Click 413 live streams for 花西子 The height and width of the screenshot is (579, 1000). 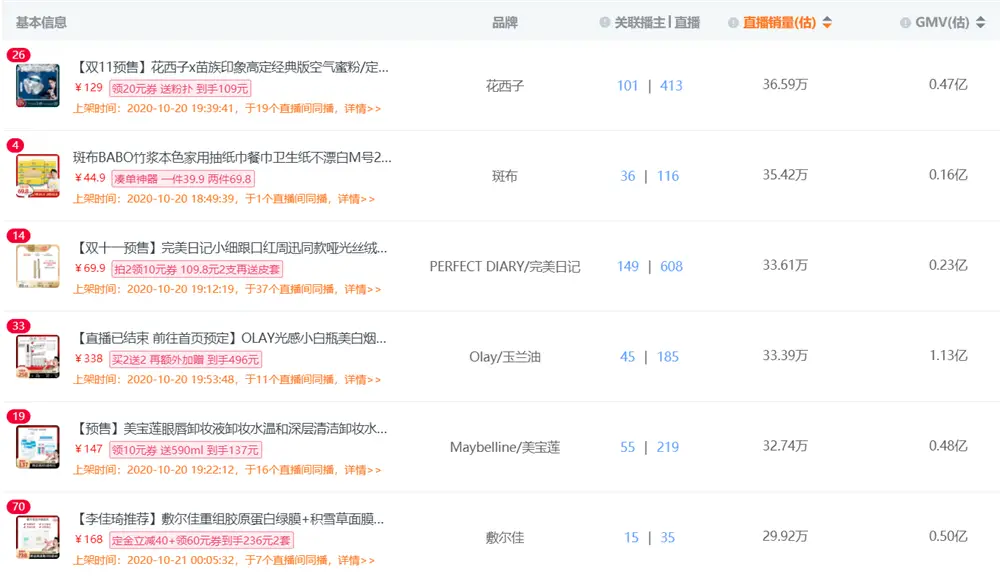click(x=671, y=85)
